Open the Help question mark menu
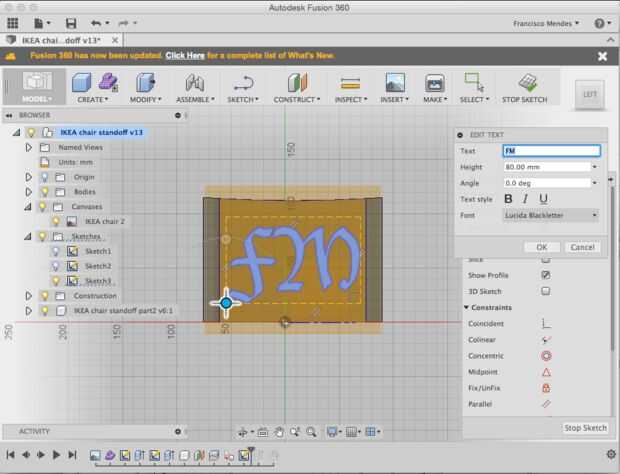This screenshot has height=474, width=620. [x=599, y=23]
